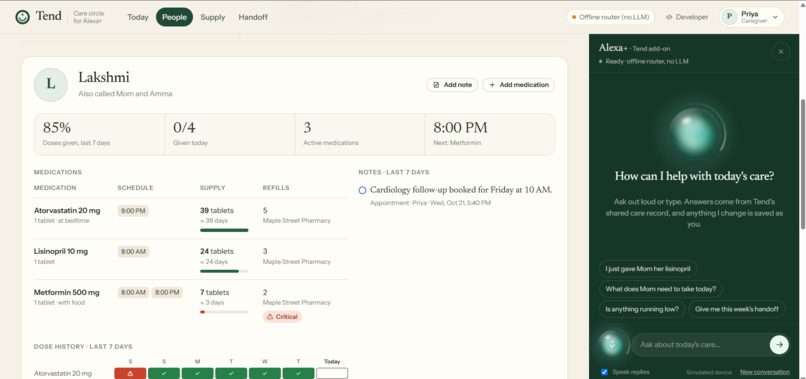Click the Lisinopril 10 mg medication name
Viewport: 806px width, 379px height.
(x=61, y=251)
